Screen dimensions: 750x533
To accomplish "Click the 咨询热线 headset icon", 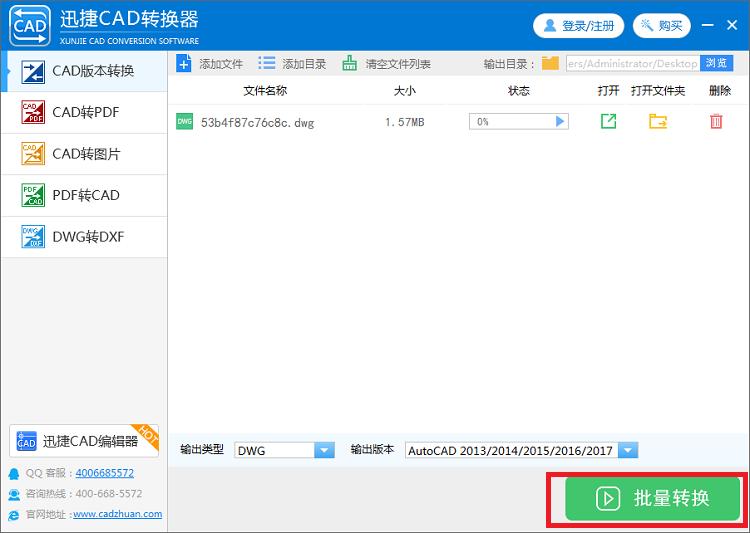I will tap(14, 494).
